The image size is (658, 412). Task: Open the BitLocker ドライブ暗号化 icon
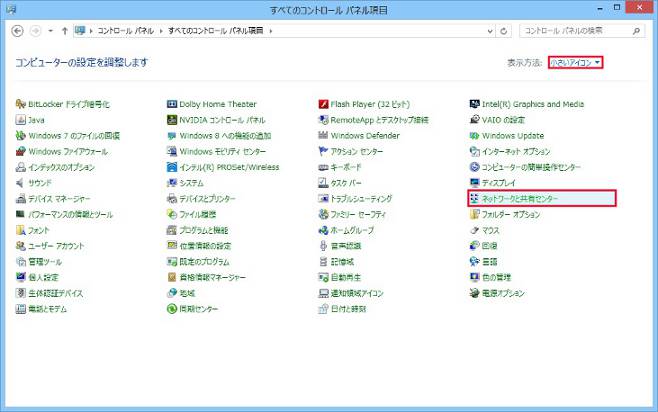pyautogui.click(x=21, y=104)
